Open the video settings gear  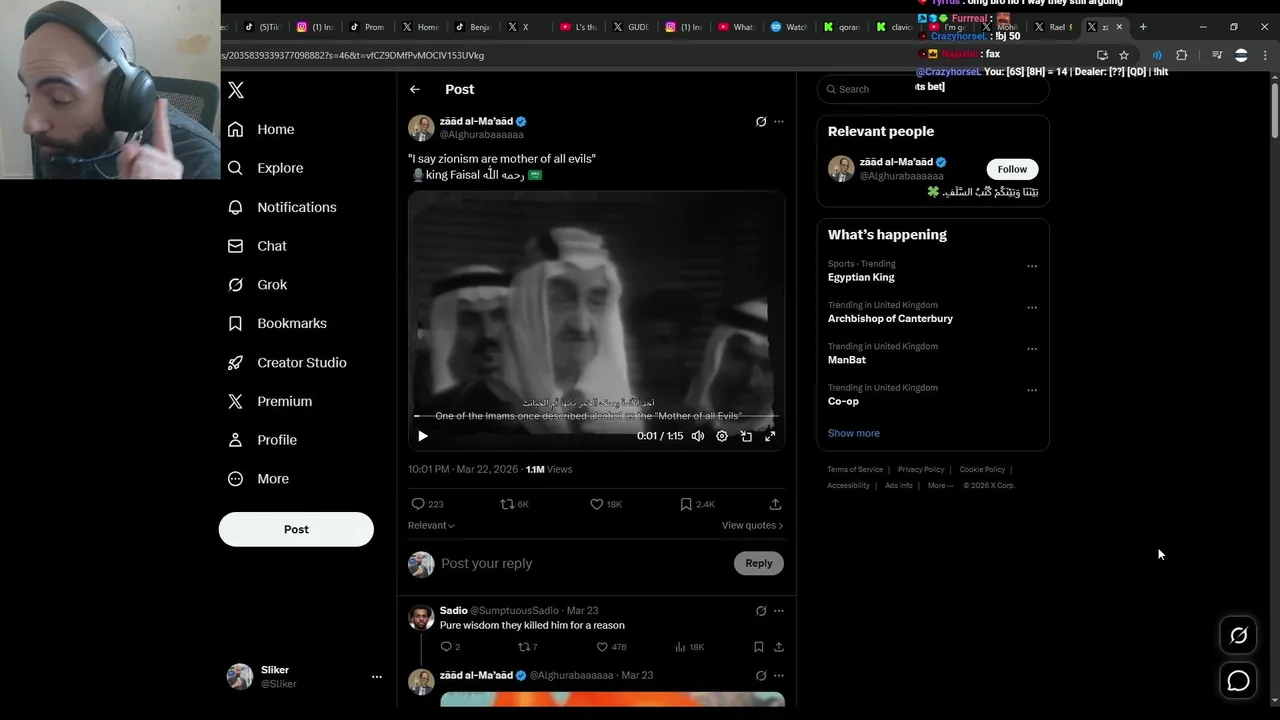click(722, 436)
